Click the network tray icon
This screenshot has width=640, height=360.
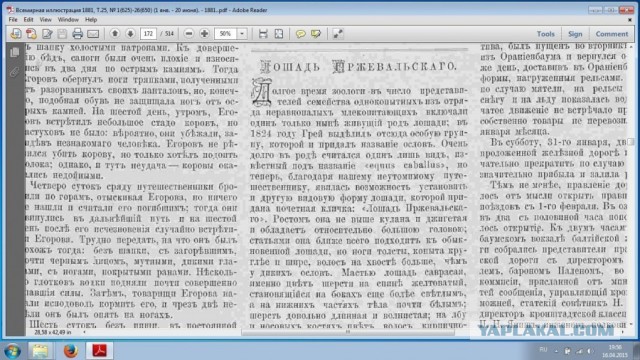[x=579, y=351]
